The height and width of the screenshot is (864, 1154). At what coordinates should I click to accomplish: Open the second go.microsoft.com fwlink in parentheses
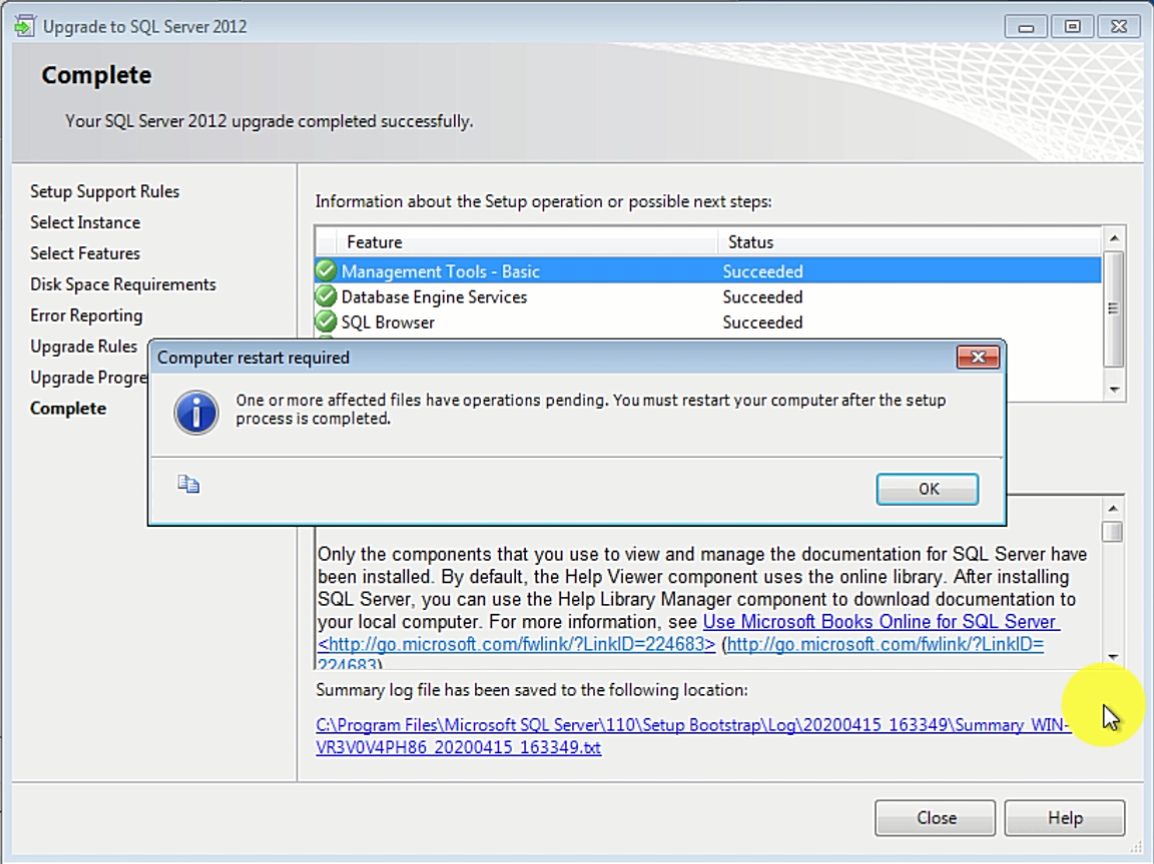[x=885, y=645]
